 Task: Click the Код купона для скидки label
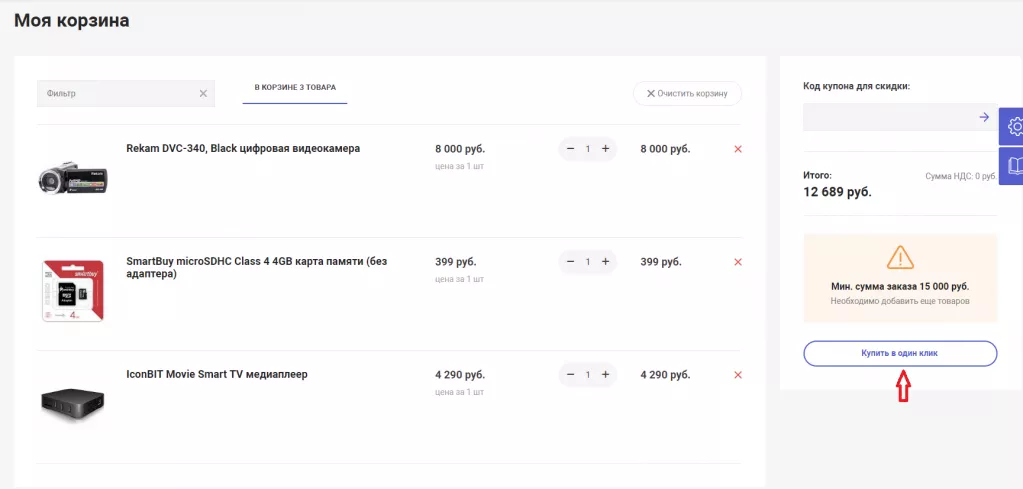pyautogui.click(x=857, y=86)
